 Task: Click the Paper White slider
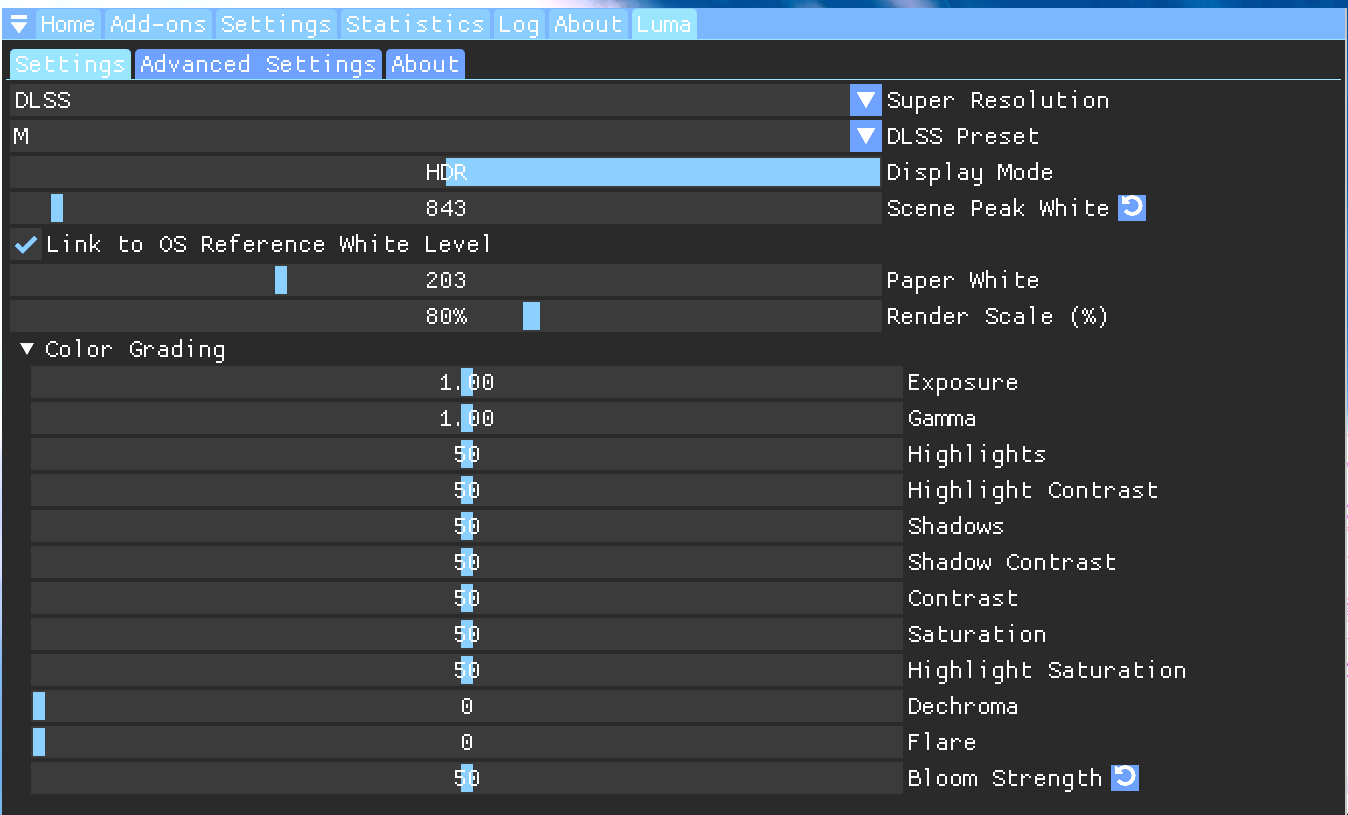click(446, 280)
